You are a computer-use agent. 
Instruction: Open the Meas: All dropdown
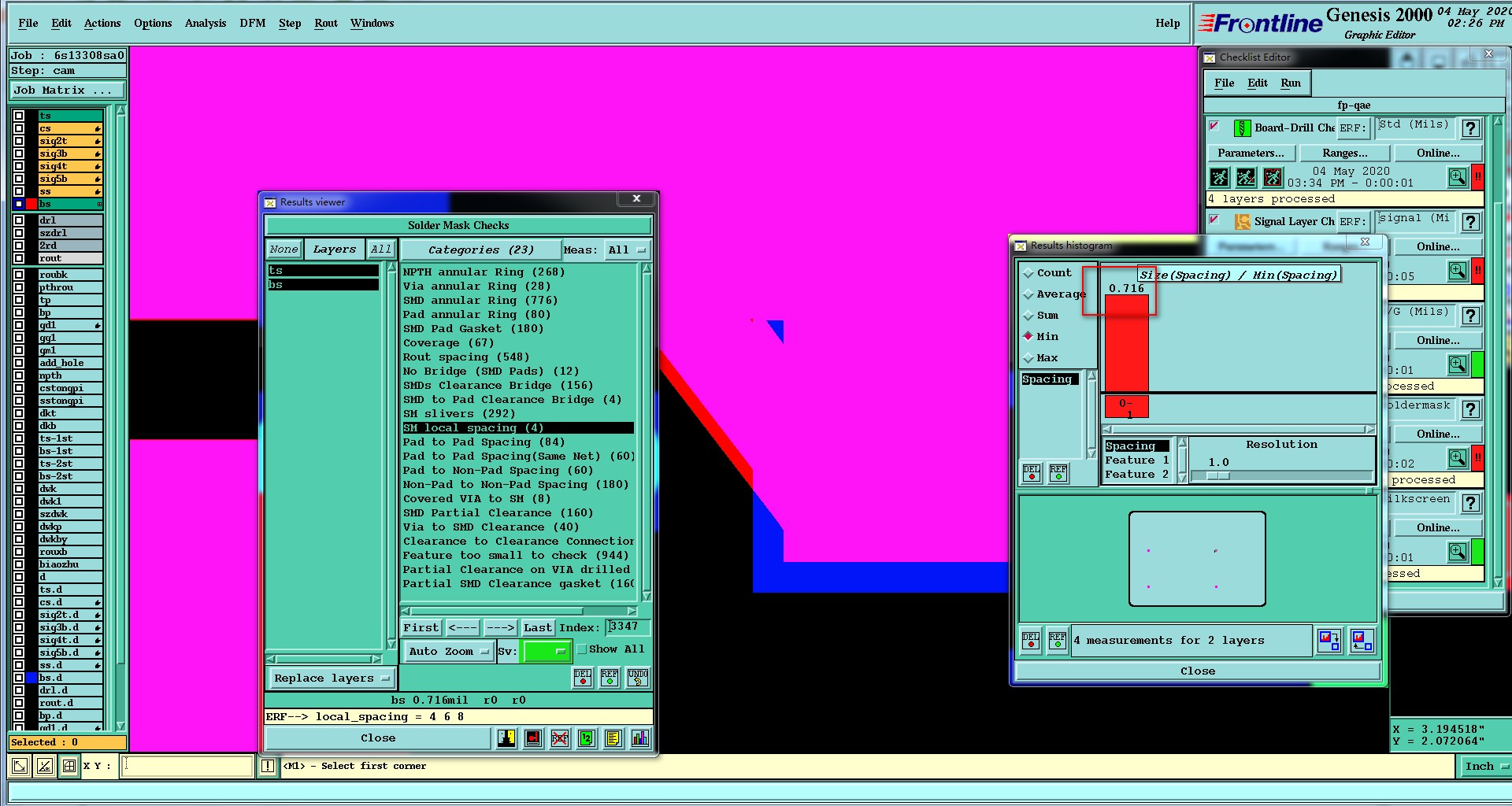627,250
